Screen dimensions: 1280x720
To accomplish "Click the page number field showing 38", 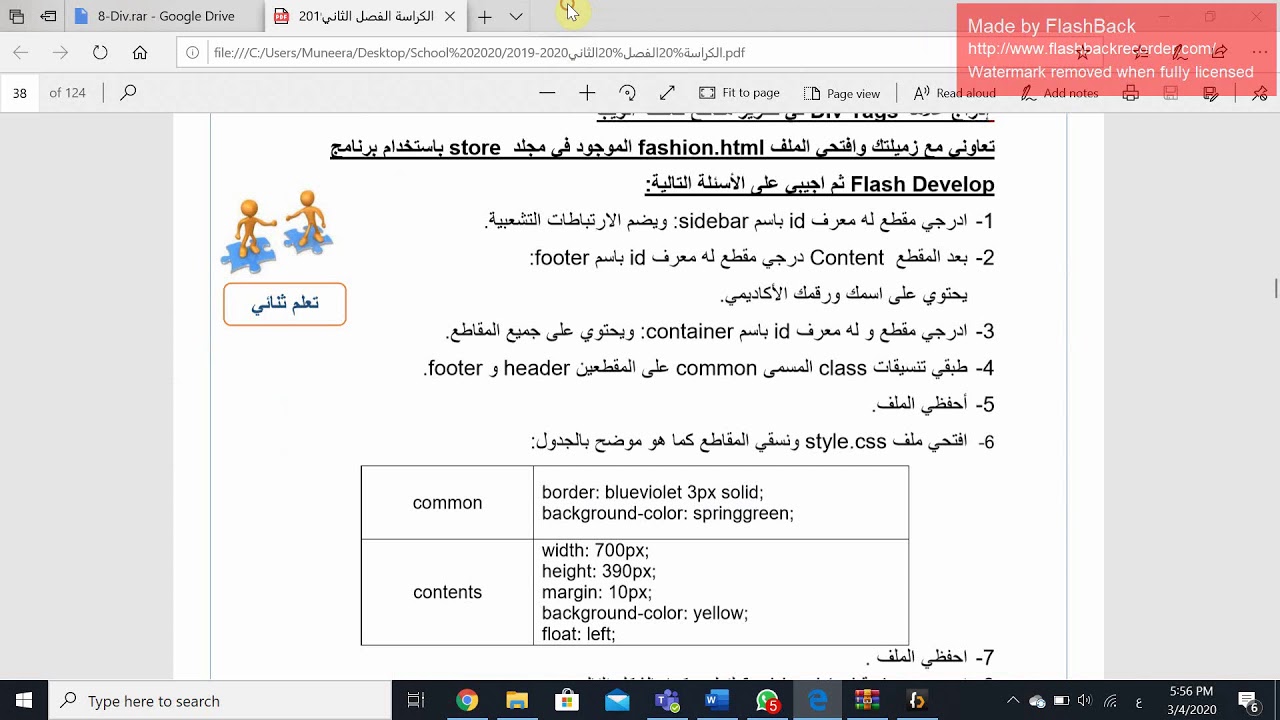I will [20, 93].
